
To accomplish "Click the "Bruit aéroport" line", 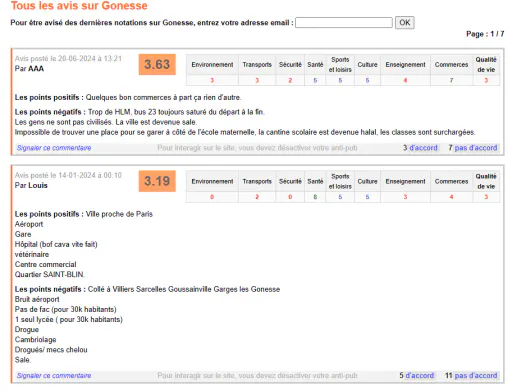I will [x=37, y=299].
